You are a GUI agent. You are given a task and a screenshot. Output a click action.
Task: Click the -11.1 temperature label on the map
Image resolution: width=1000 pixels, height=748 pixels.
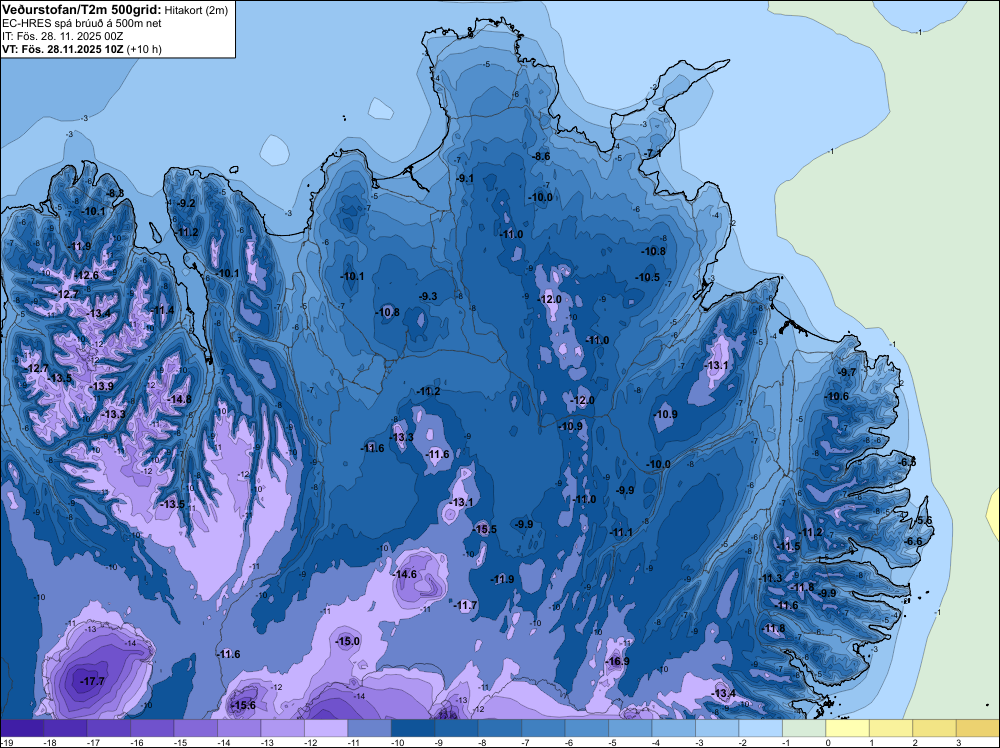pyautogui.click(x=621, y=532)
